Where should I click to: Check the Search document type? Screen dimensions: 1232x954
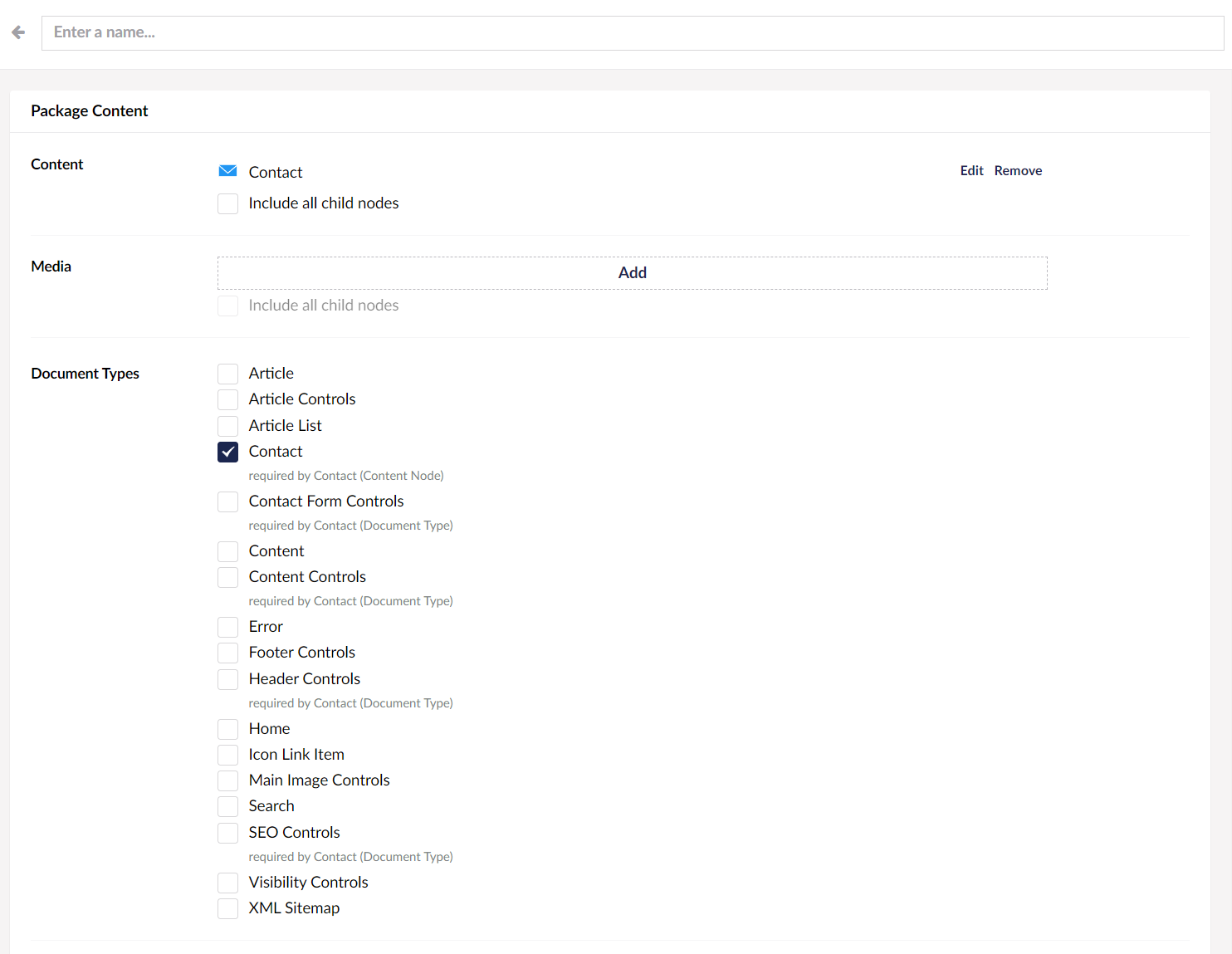(x=227, y=806)
